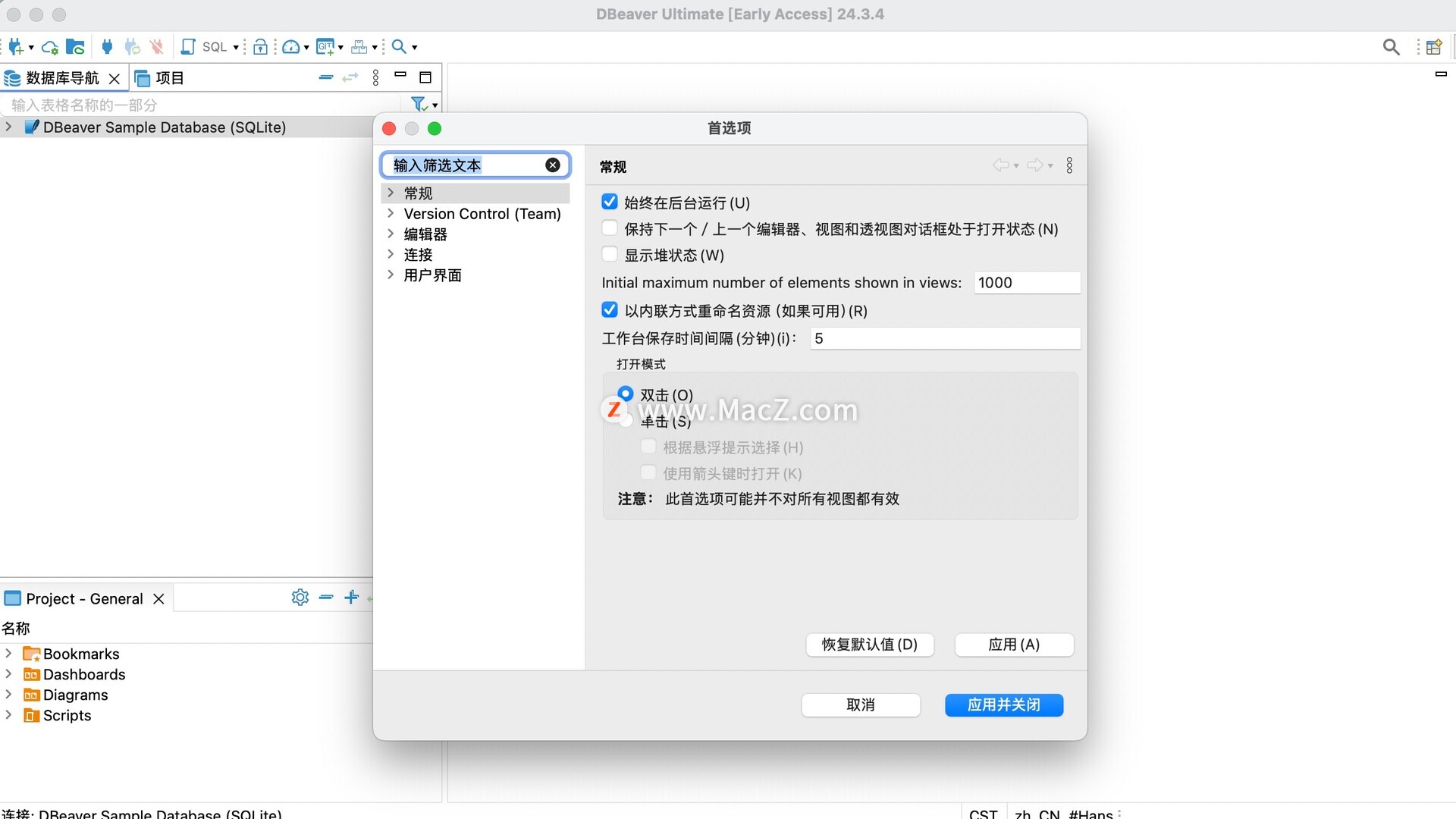The width and height of the screenshot is (1456, 819).
Task: Close the Project - General tab
Action: 158,598
